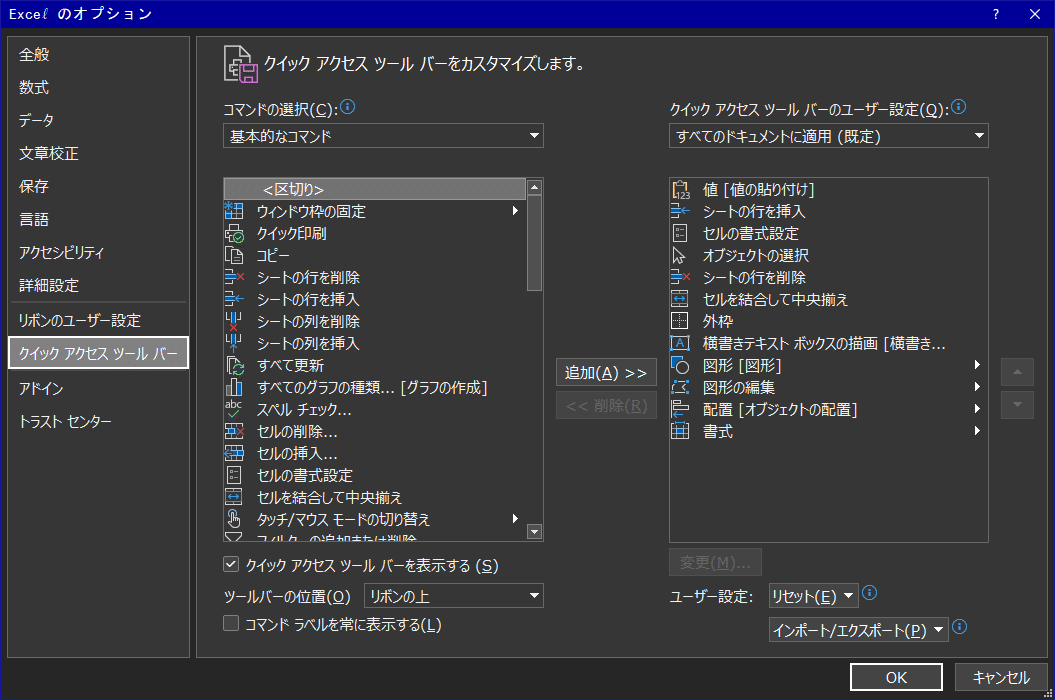Click the 書式 icon in right list
1055x700 pixels.
coord(680,431)
